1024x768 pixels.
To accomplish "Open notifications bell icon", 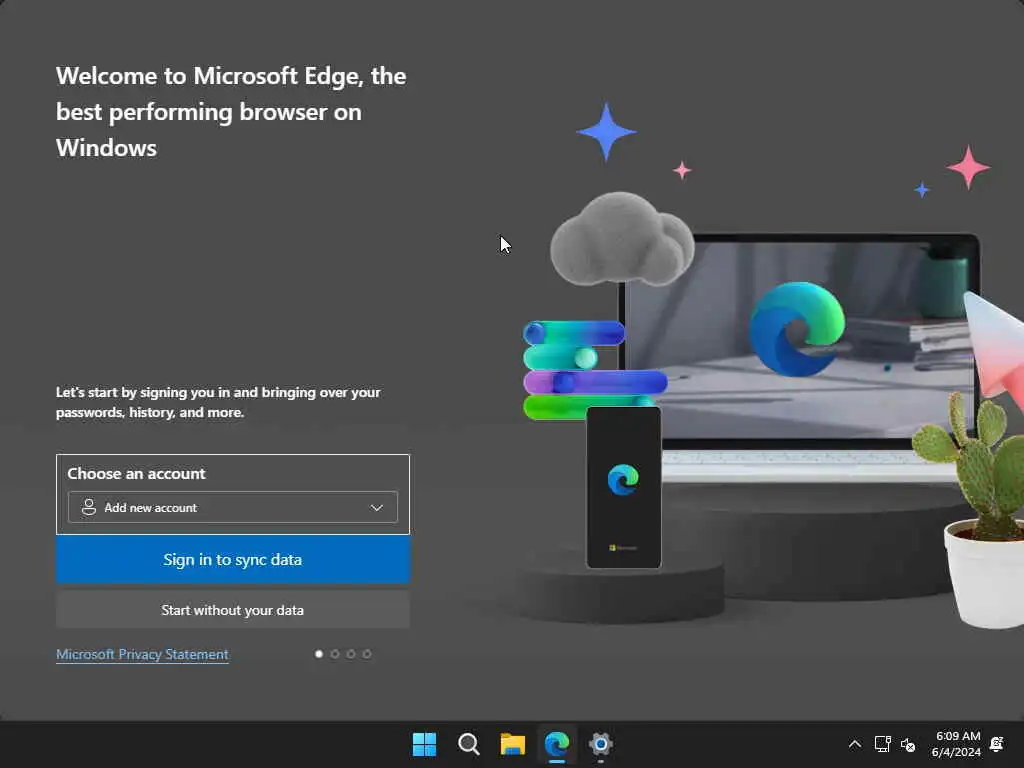I will pyautogui.click(x=997, y=744).
